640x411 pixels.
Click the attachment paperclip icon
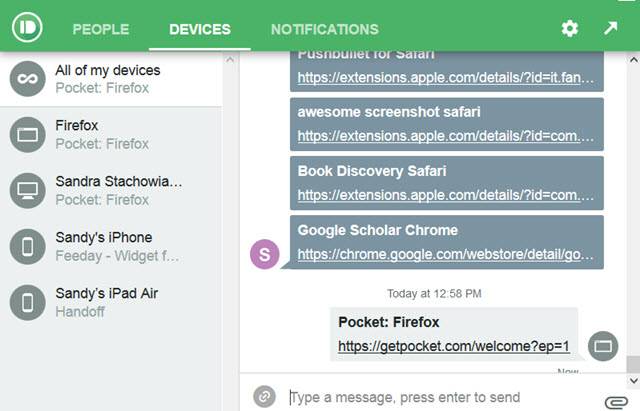pos(615,398)
